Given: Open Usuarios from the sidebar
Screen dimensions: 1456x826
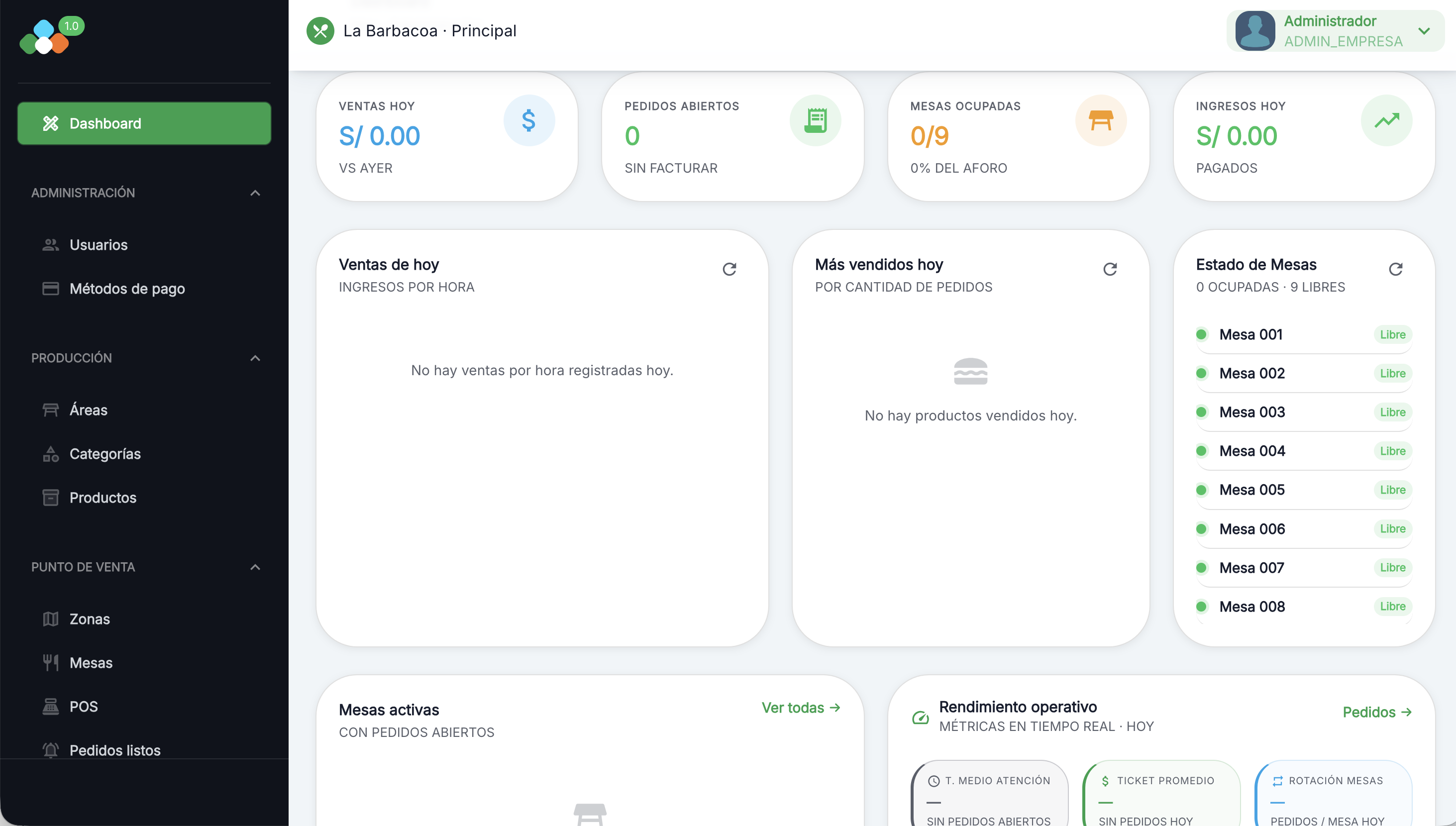Looking at the screenshot, I should point(98,244).
